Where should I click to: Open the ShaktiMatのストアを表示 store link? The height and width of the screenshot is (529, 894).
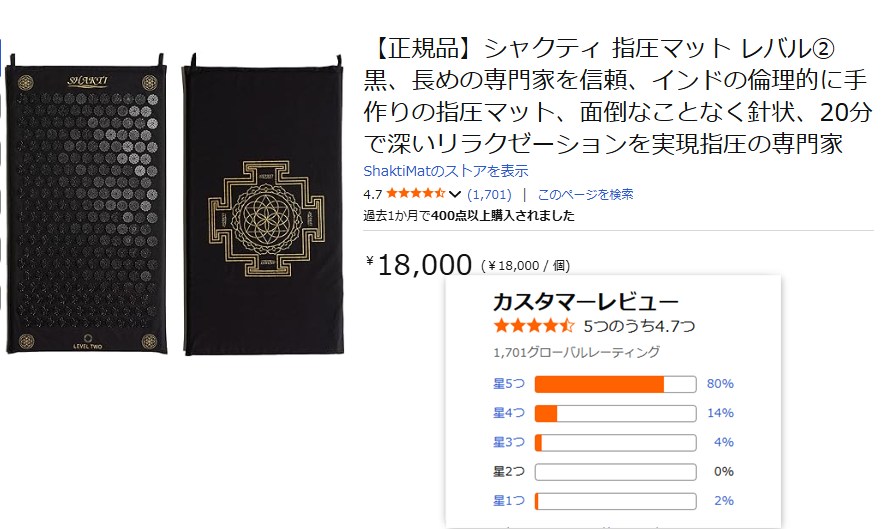point(445,171)
